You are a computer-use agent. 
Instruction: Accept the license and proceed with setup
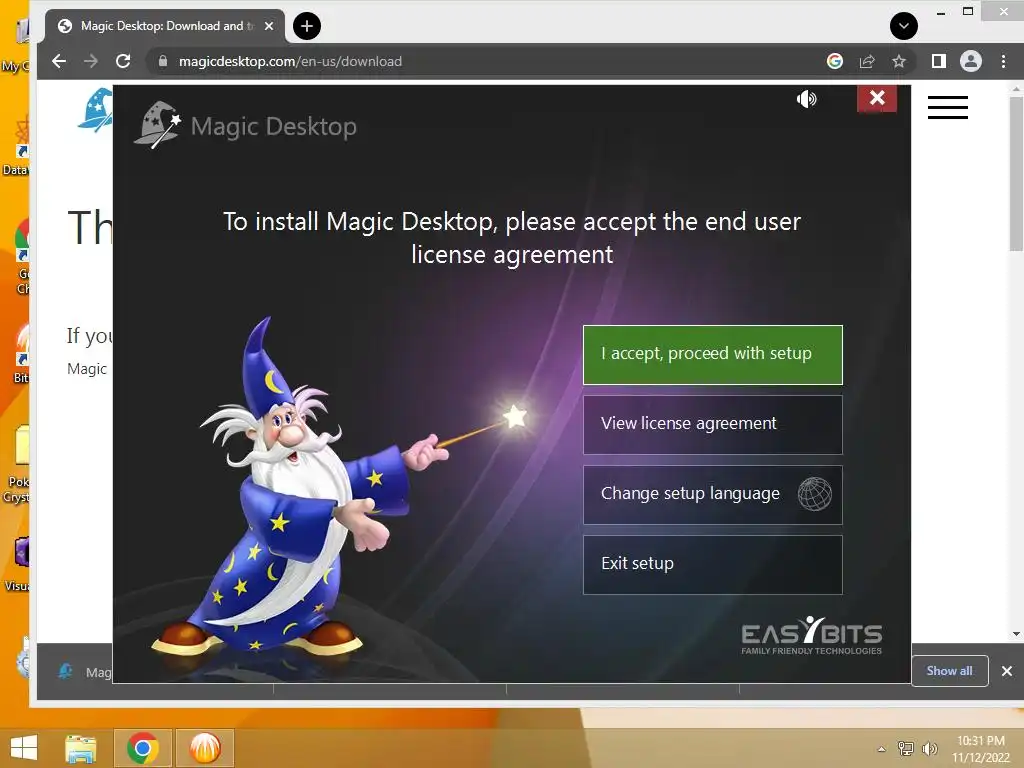point(712,355)
